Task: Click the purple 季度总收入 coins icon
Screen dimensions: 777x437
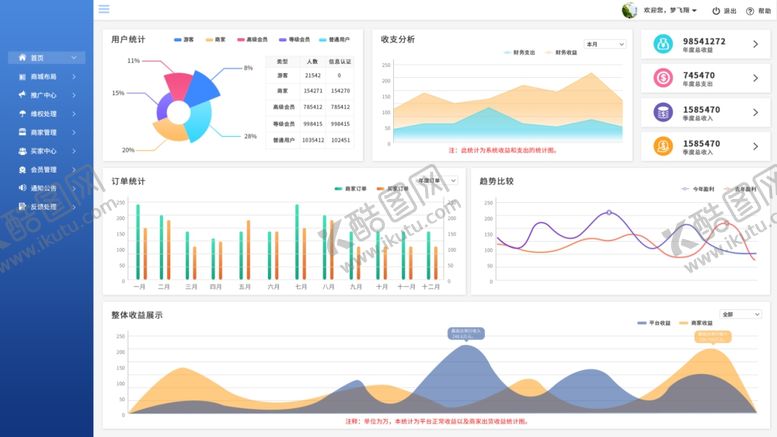Action: point(664,112)
